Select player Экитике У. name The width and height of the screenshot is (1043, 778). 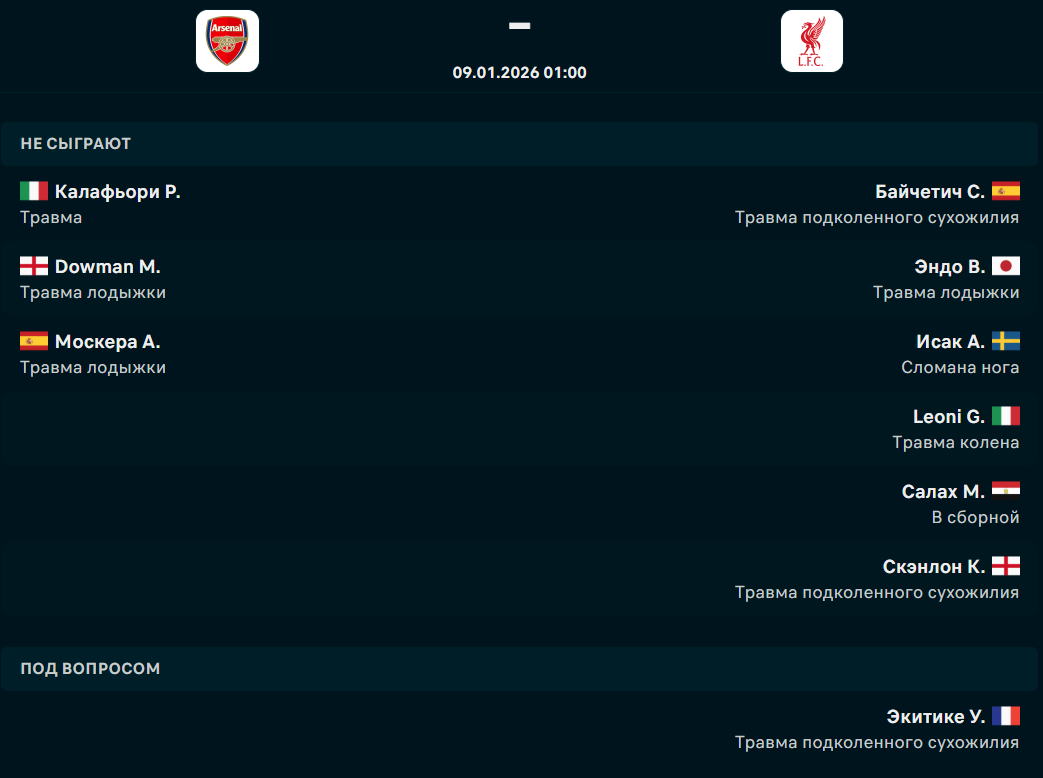[x=935, y=717]
